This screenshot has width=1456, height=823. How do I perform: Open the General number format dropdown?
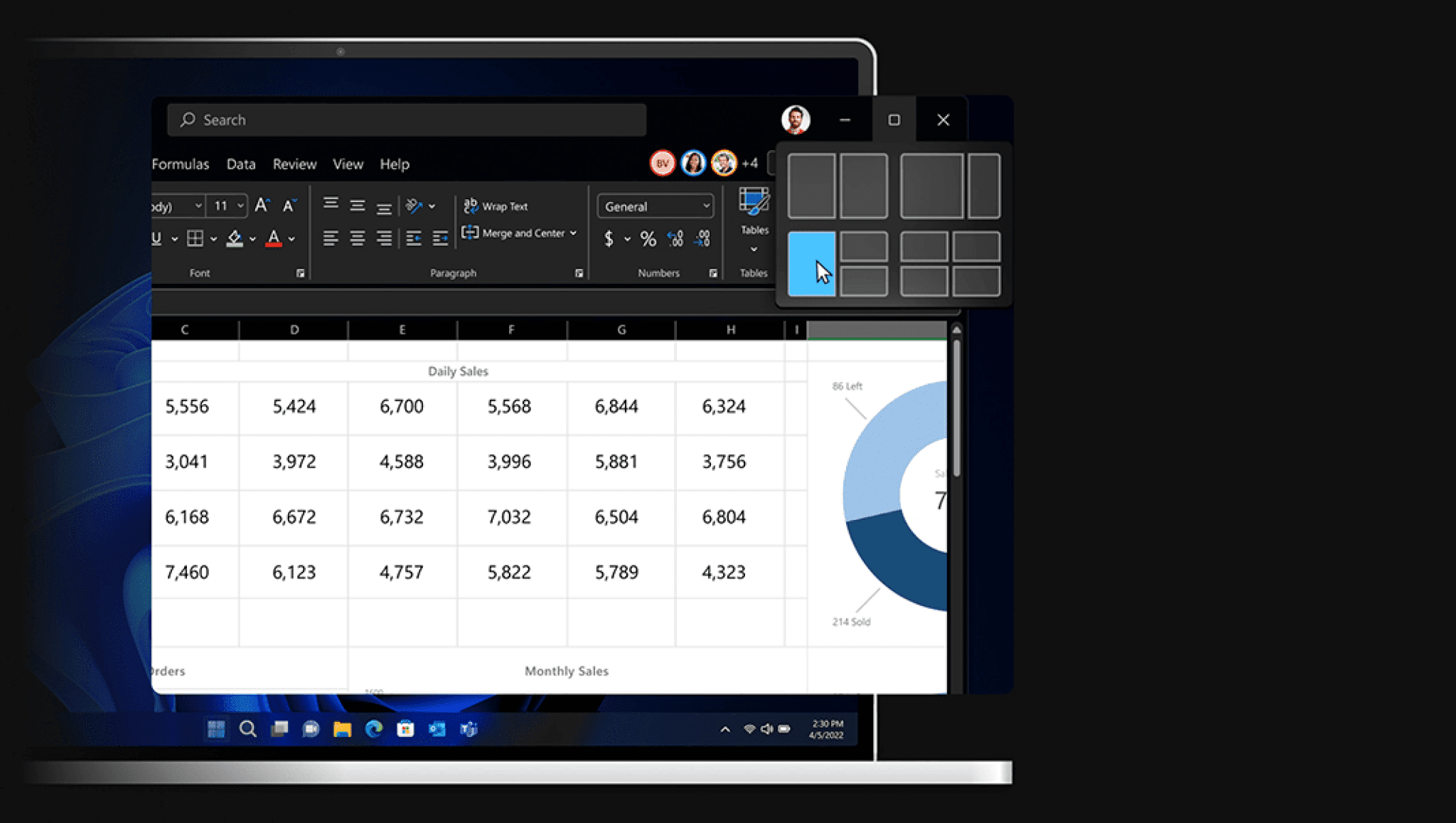pos(706,206)
